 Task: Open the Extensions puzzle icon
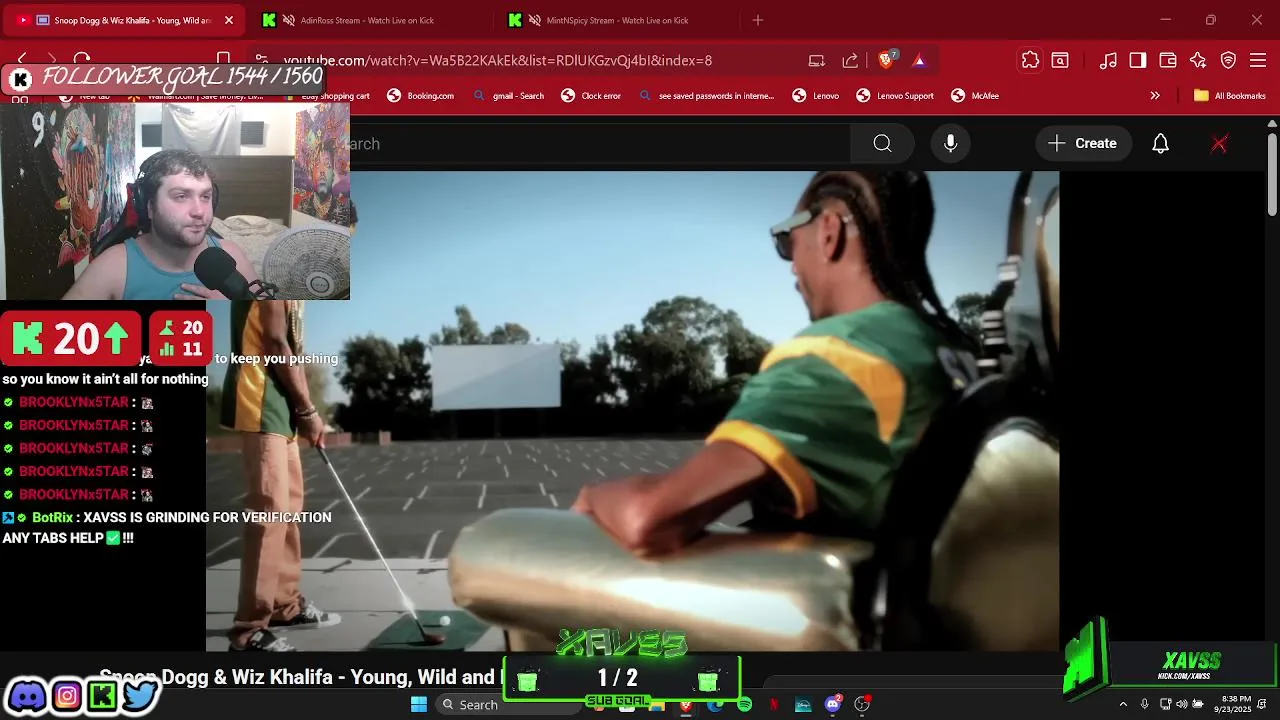pyautogui.click(x=1030, y=60)
